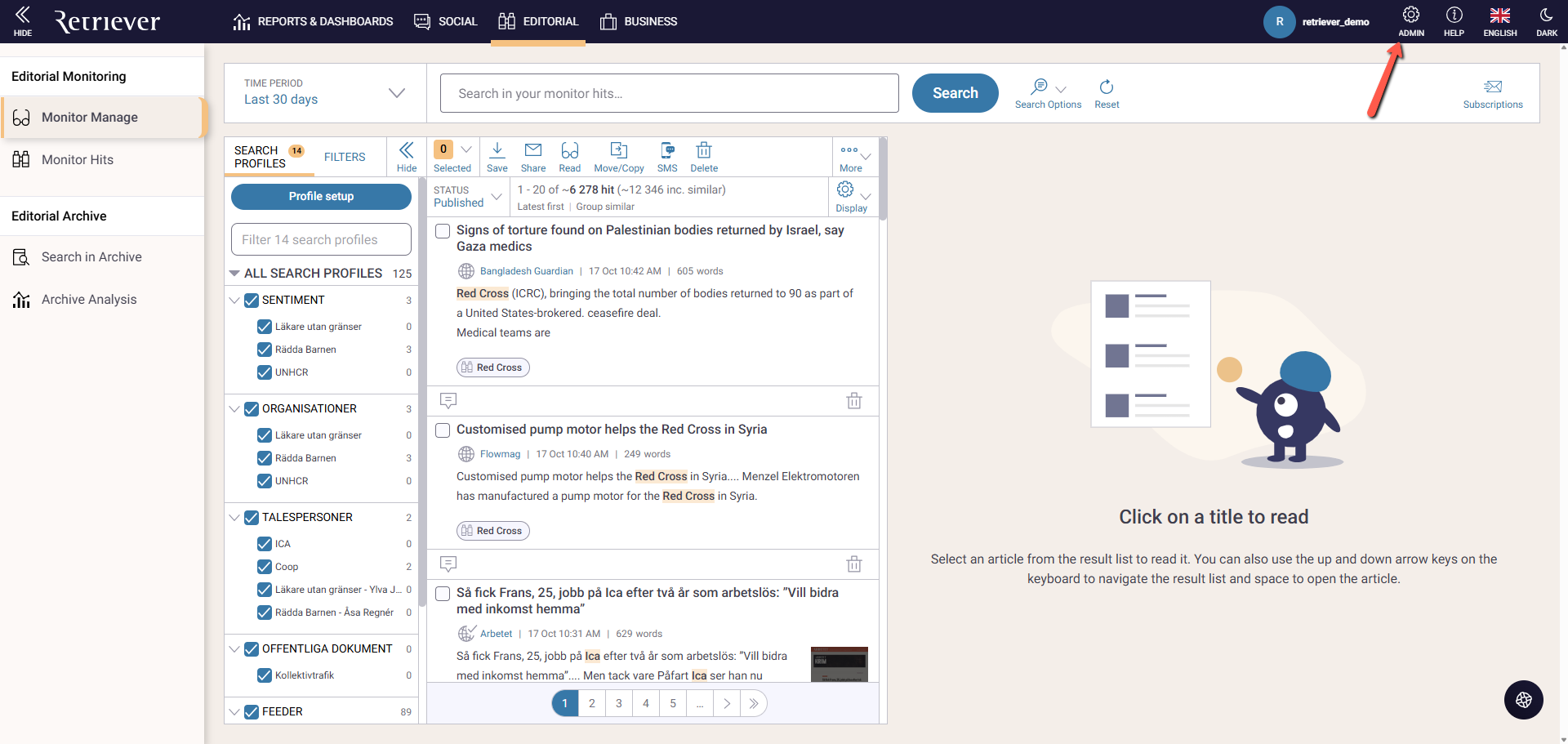Open the Bangladesh Guardian source link

(x=527, y=271)
